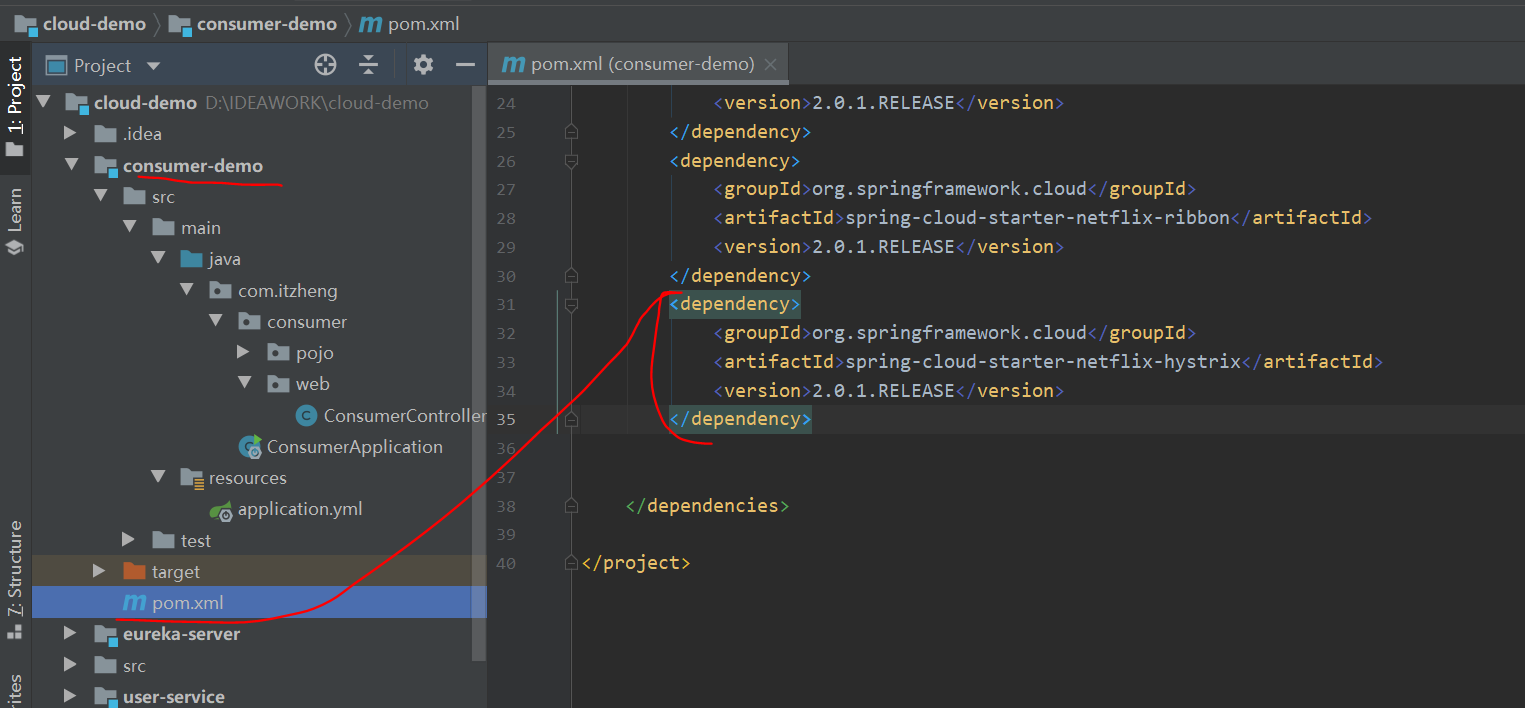Open the 7: Structure tool window tab
This screenshot has width=1525, height=708.
(x=15, y=579)
